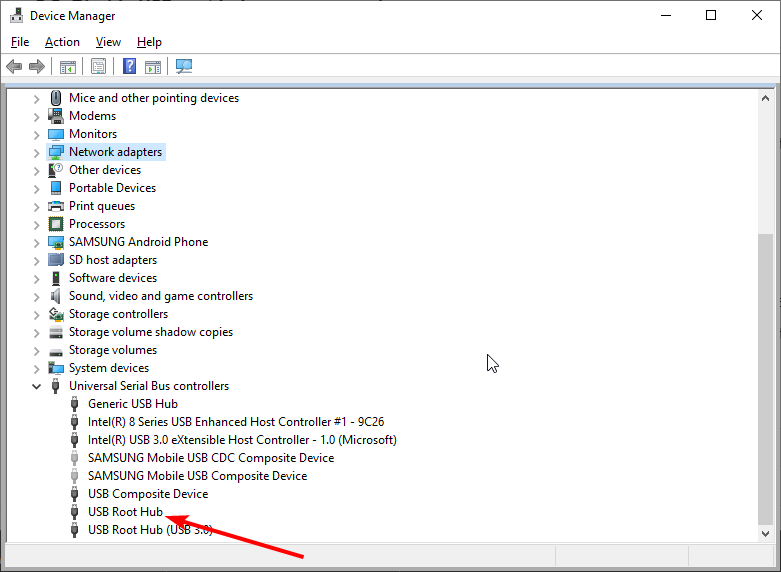Select the SAMSUNG Mobile USB Composite Device label
Image resolution: width=781 pixels, height=572 pixels.
[x=197, y=476]
